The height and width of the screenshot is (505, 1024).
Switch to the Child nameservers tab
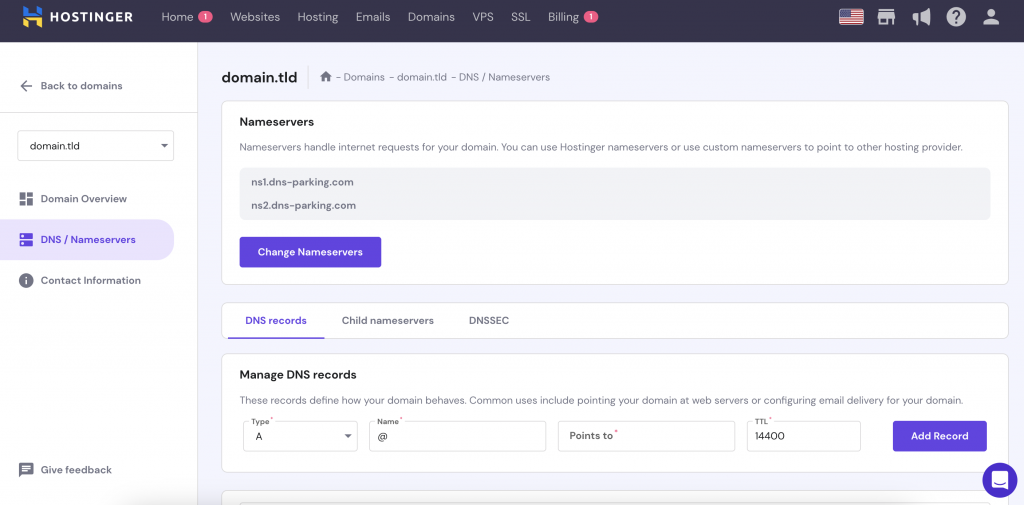click(387, 321)
